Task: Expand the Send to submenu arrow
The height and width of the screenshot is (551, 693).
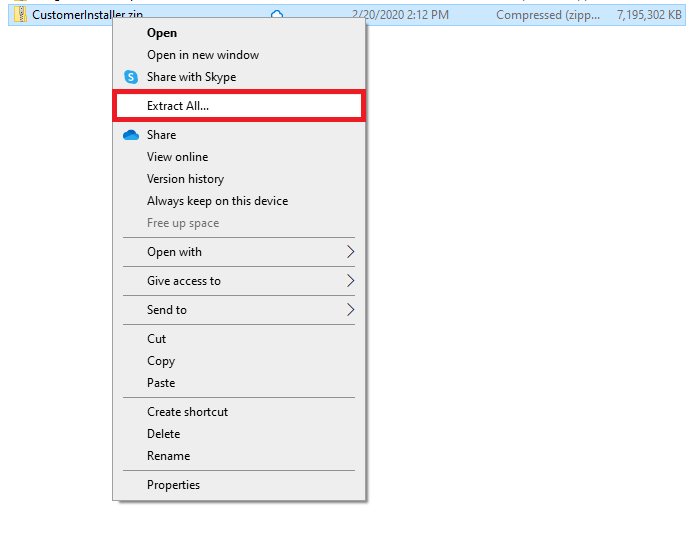Action: (x=350, y=310)
